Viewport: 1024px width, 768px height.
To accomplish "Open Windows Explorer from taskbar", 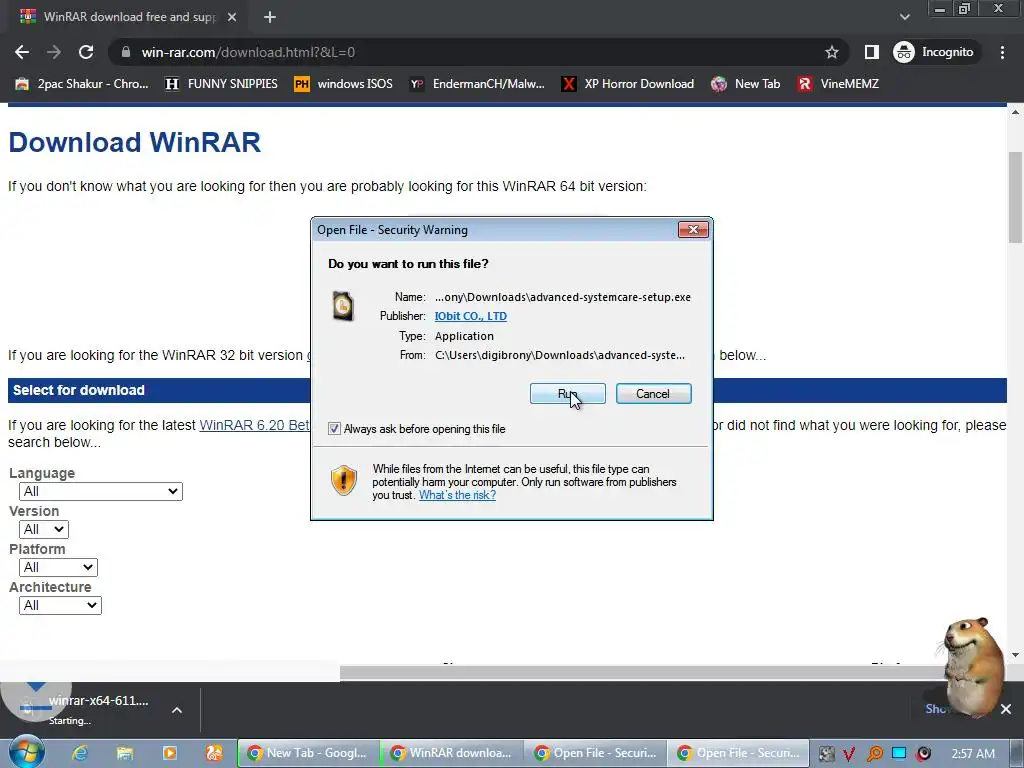I will pyautogui.click(x=125, y=753).
